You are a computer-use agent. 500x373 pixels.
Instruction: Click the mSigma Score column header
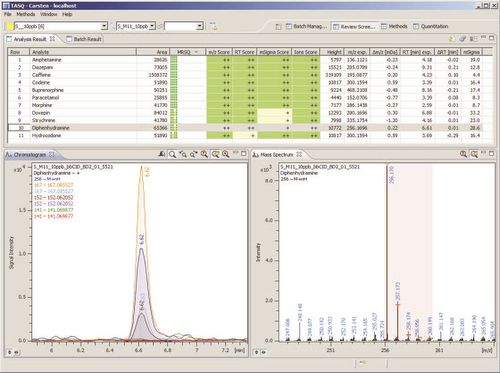[x=274, y=52]
